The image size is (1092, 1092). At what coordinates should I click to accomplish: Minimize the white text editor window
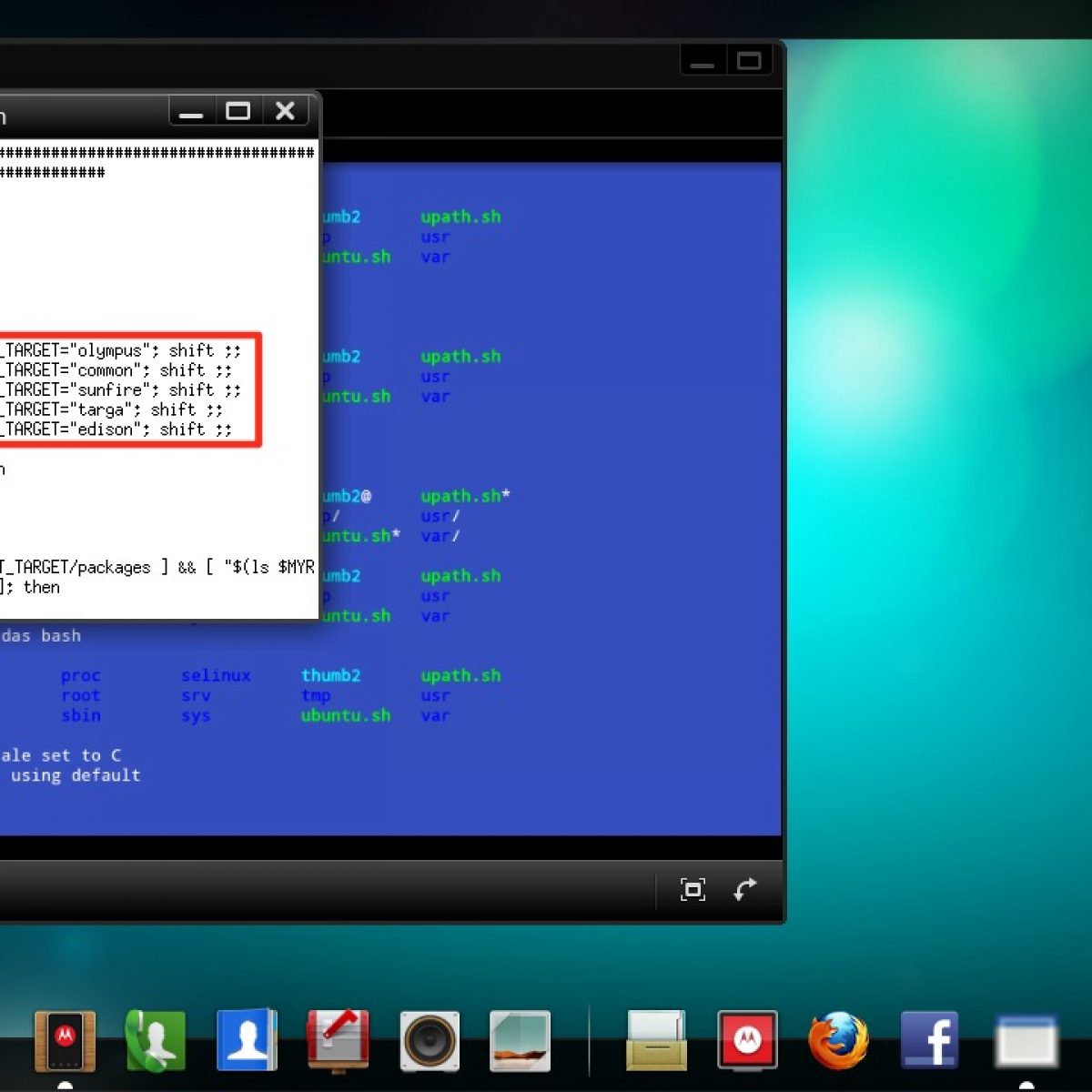[191, 112]
